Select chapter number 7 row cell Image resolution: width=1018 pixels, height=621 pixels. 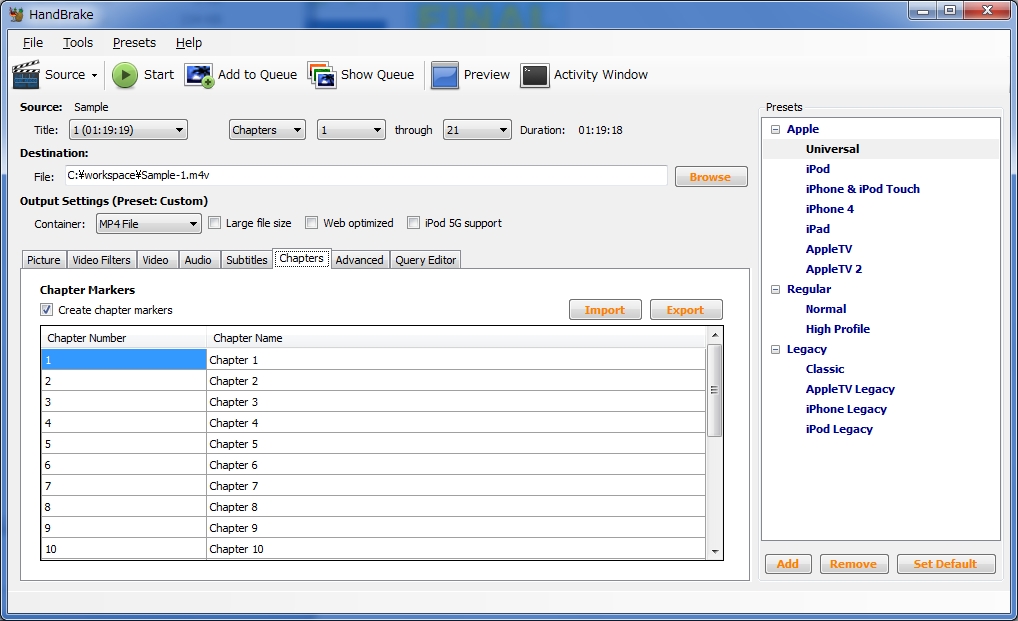(x=124, y=486)
